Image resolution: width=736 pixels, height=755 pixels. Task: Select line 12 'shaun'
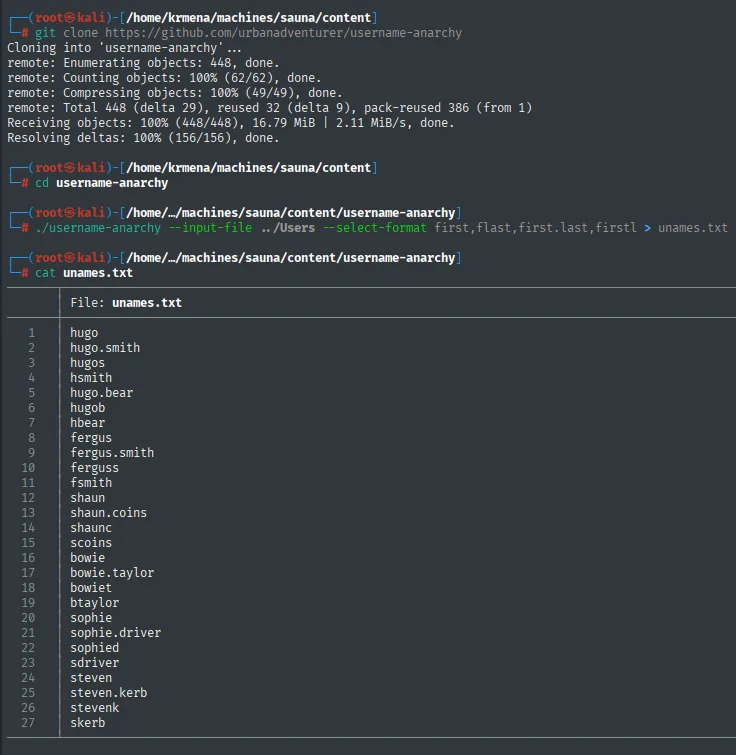(88, 497)
